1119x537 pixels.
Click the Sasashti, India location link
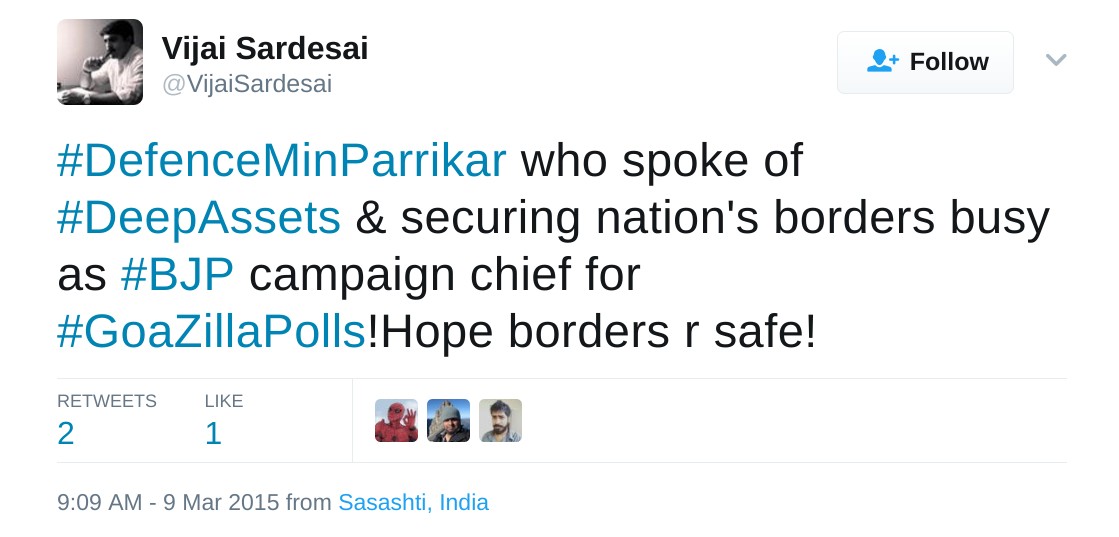coord(413,502)
